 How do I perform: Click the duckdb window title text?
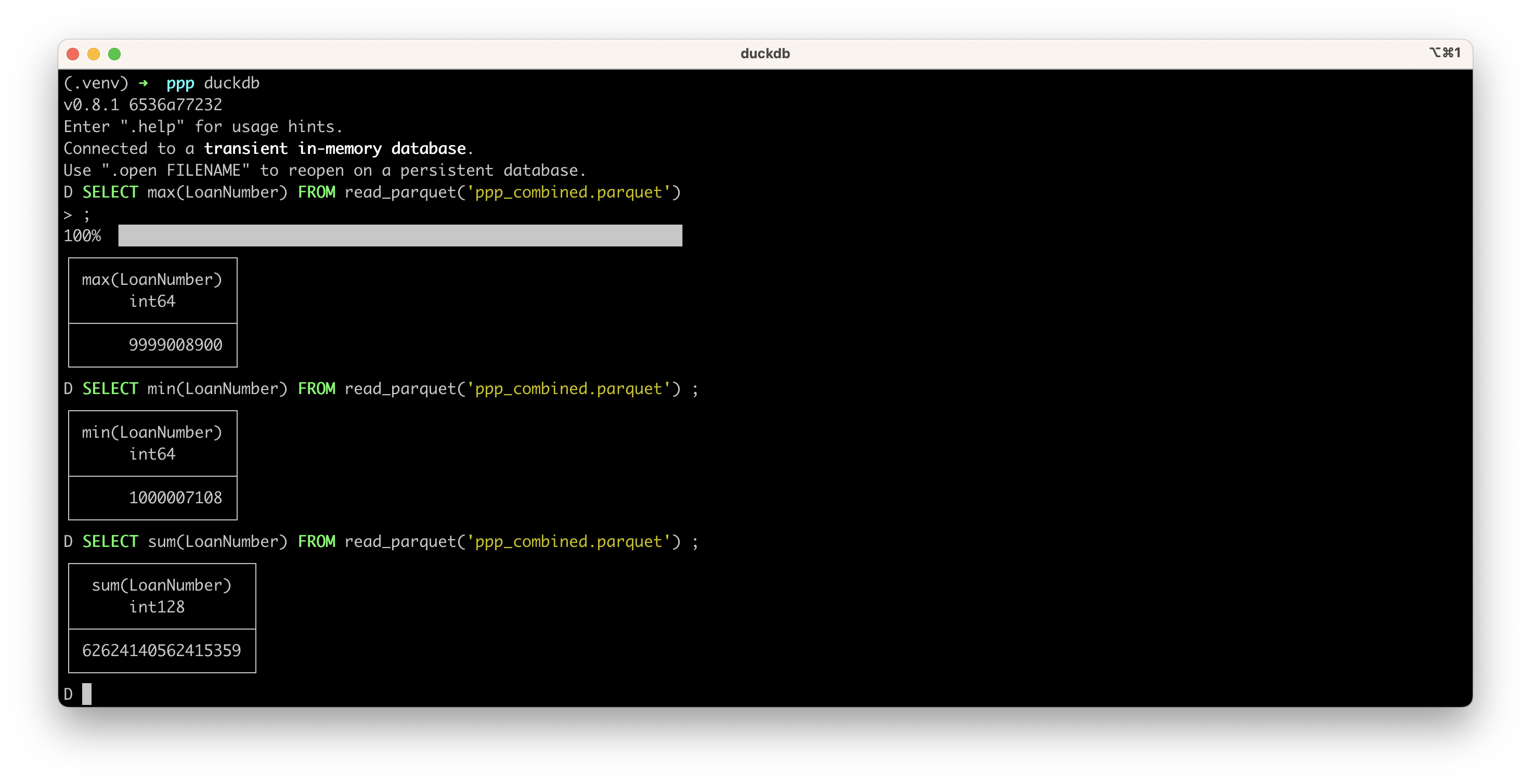765,54
